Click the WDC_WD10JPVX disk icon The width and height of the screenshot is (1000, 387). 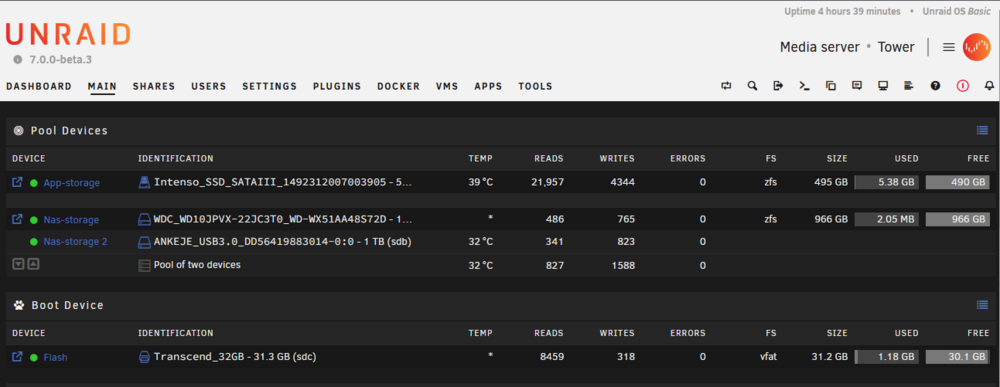coord(144,219)
